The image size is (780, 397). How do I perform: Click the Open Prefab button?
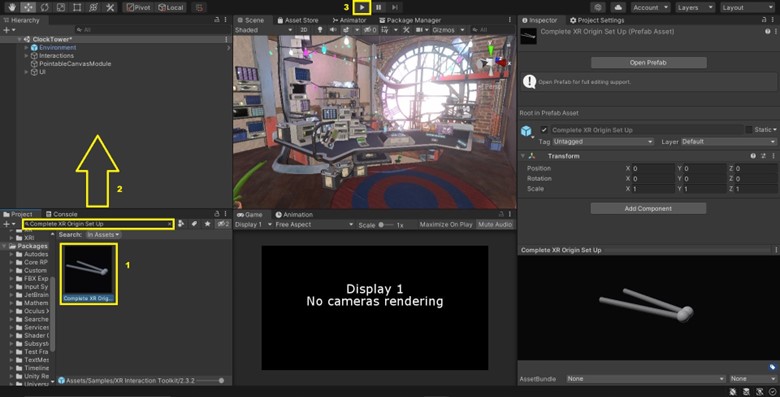[648, 63]
